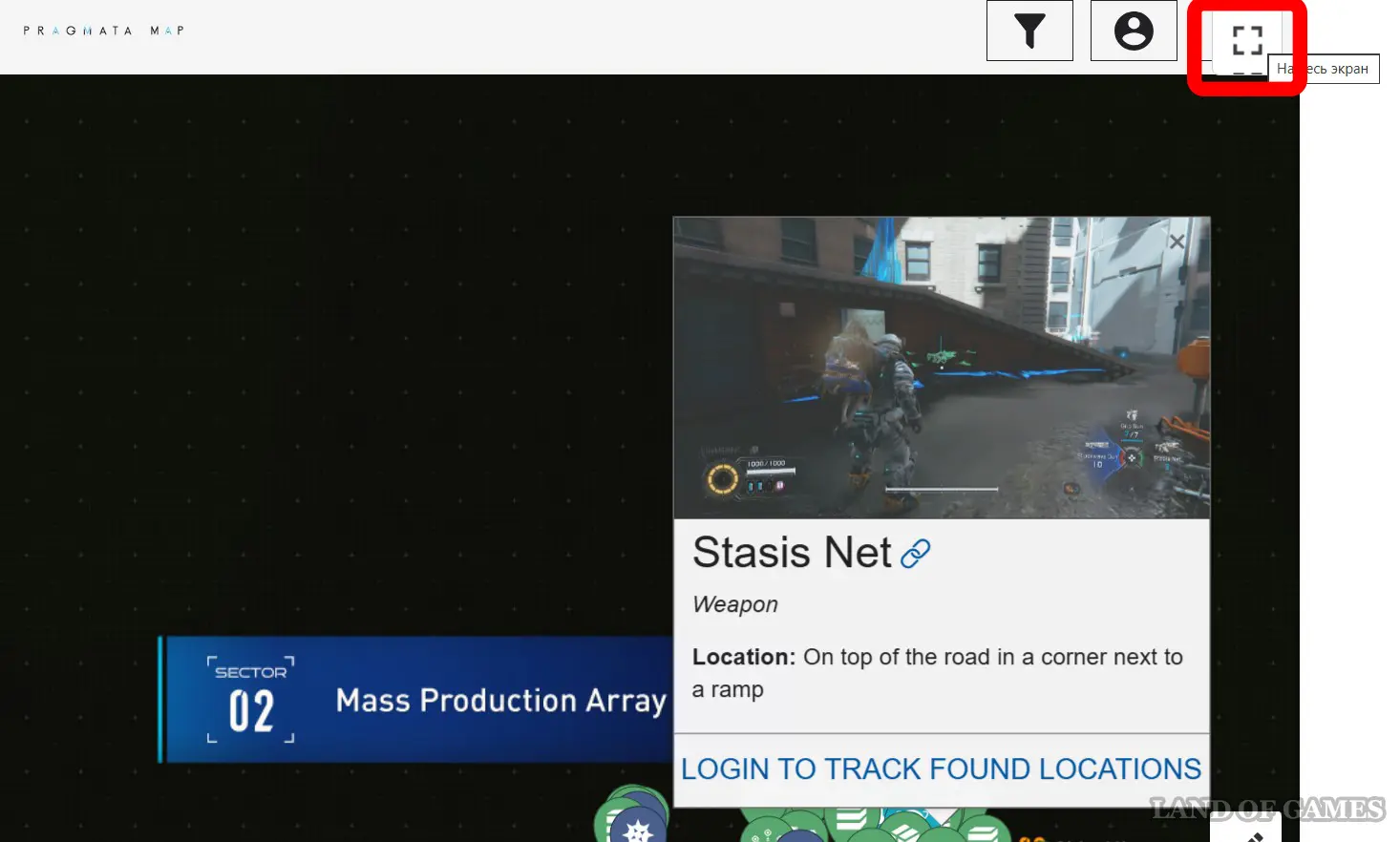Image resolution: width=1400 pixels, height=842 pixels.
Task: Select the rightmost green stacked-bars marker
Action: (x=984, y=831)
